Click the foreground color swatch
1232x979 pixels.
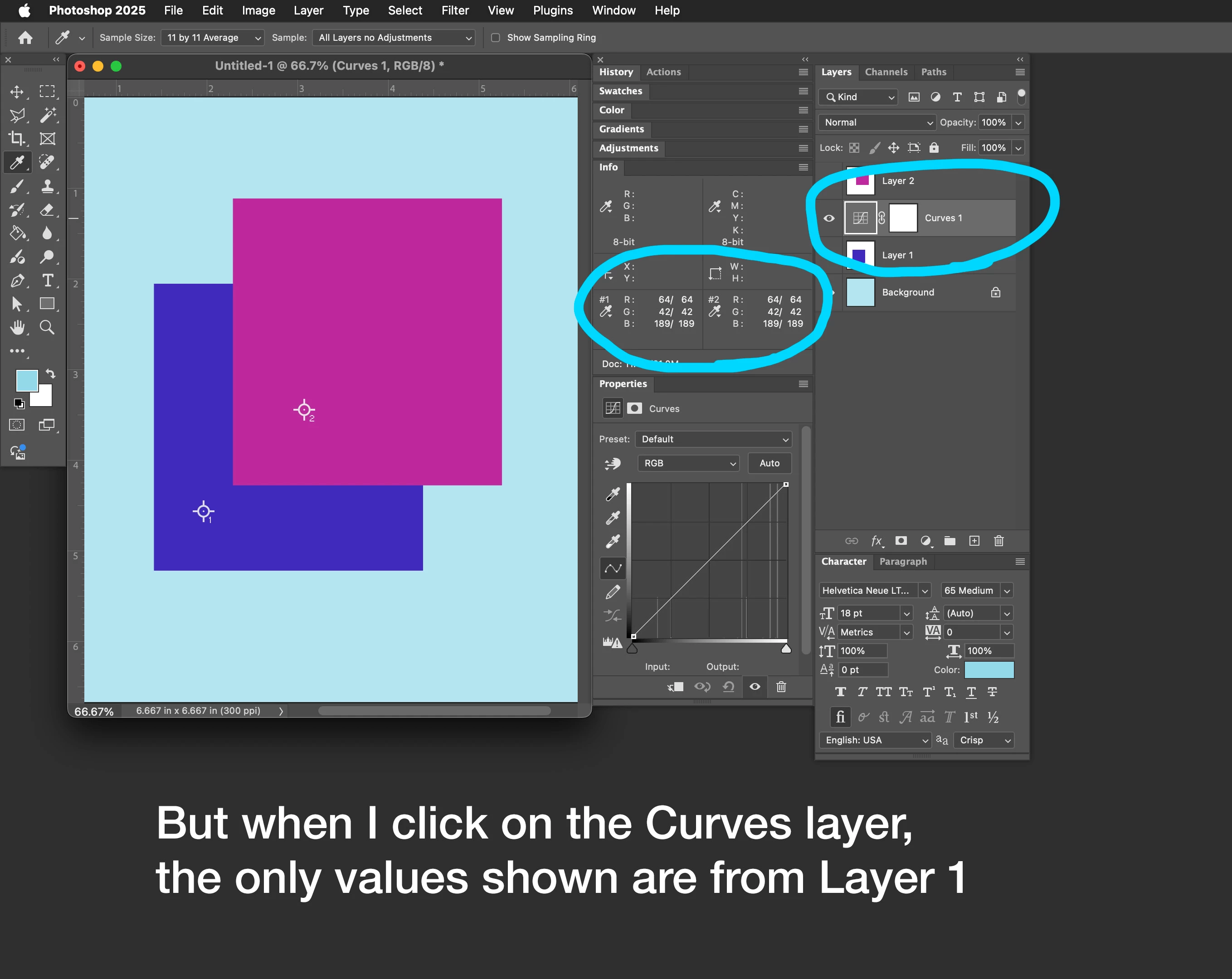coord(26,380)
